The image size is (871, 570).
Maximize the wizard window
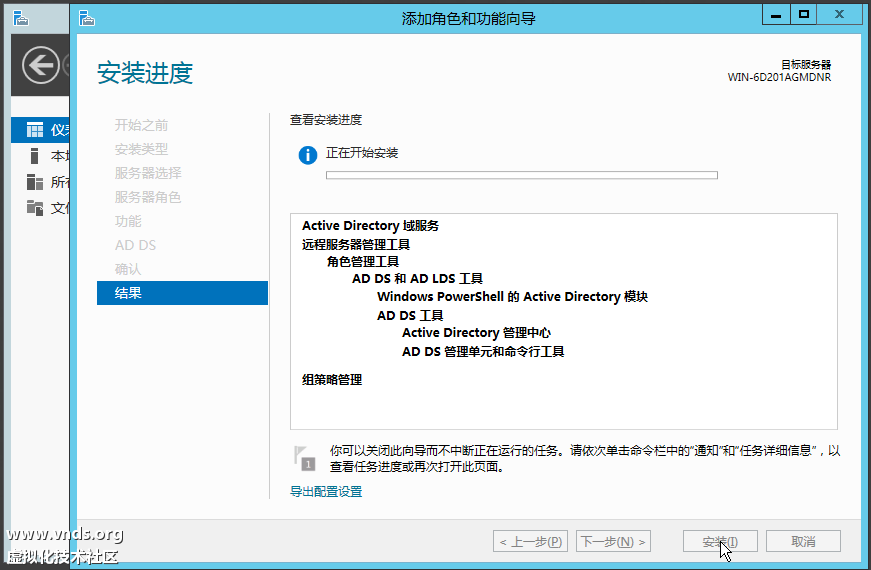pyautogui.click(x=803, y=15)
